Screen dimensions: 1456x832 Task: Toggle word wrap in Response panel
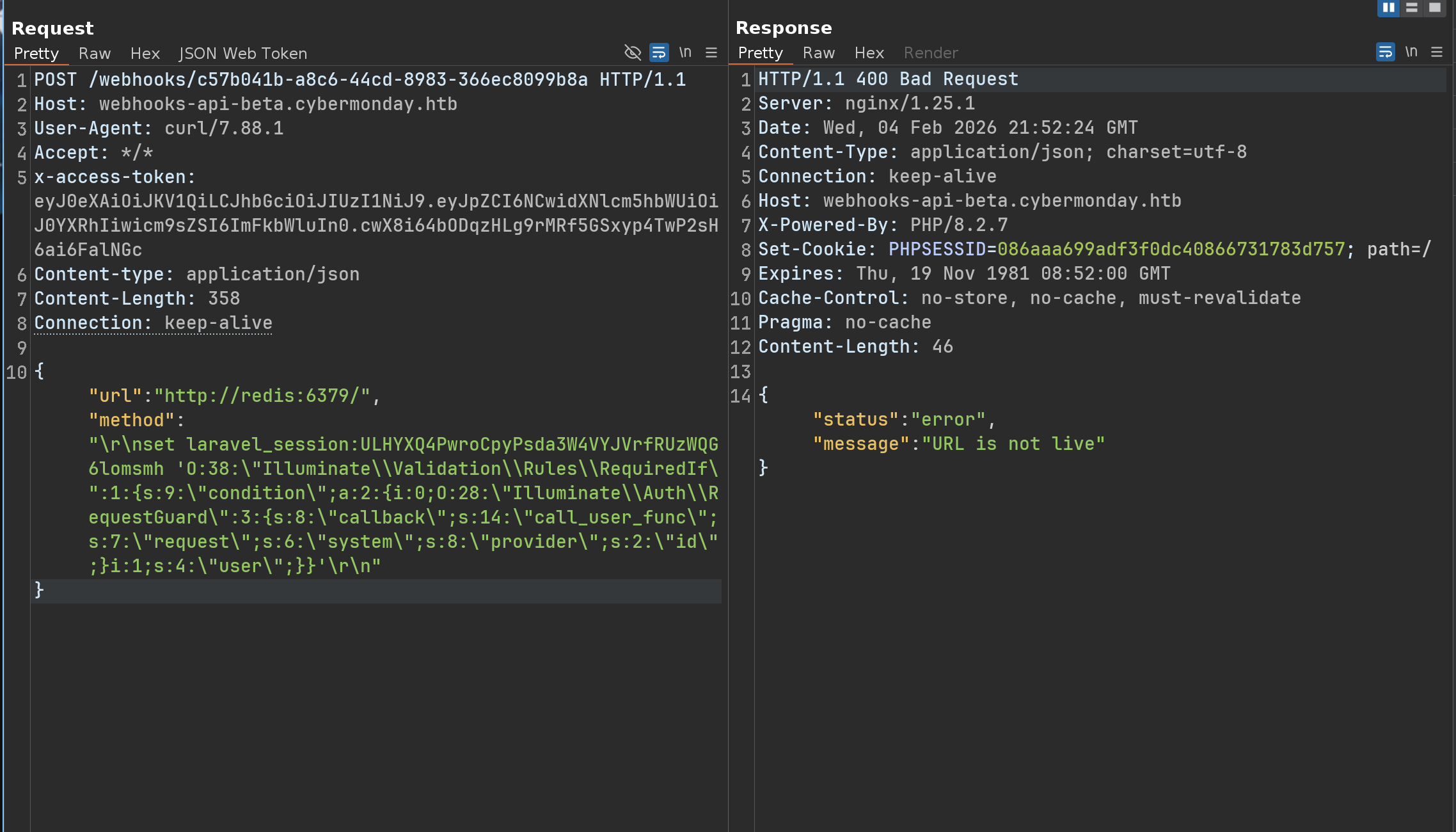tap(1385, 52)
